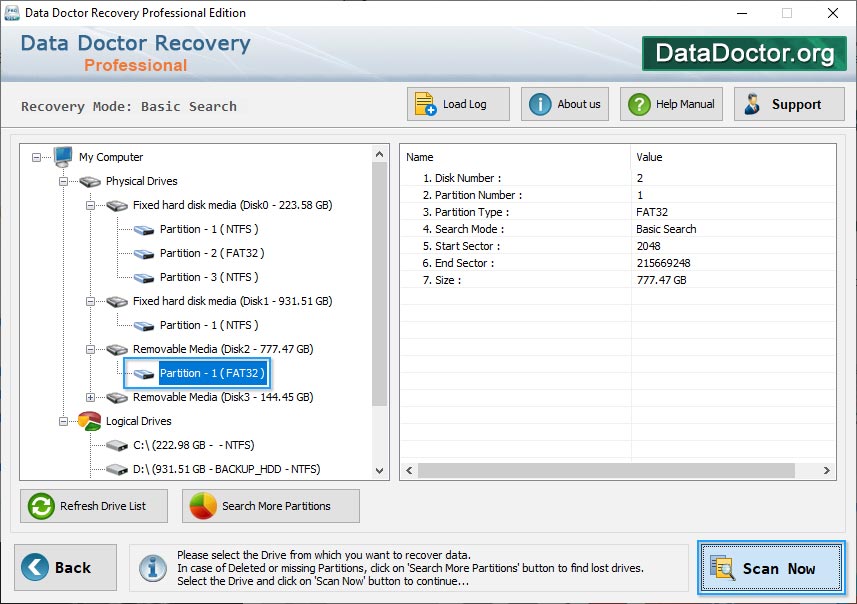Select Partition - 2 ( FAT32 ) row
Image resolution: width=857 pixels, height=604 pixels.
(x=212, y=253)
